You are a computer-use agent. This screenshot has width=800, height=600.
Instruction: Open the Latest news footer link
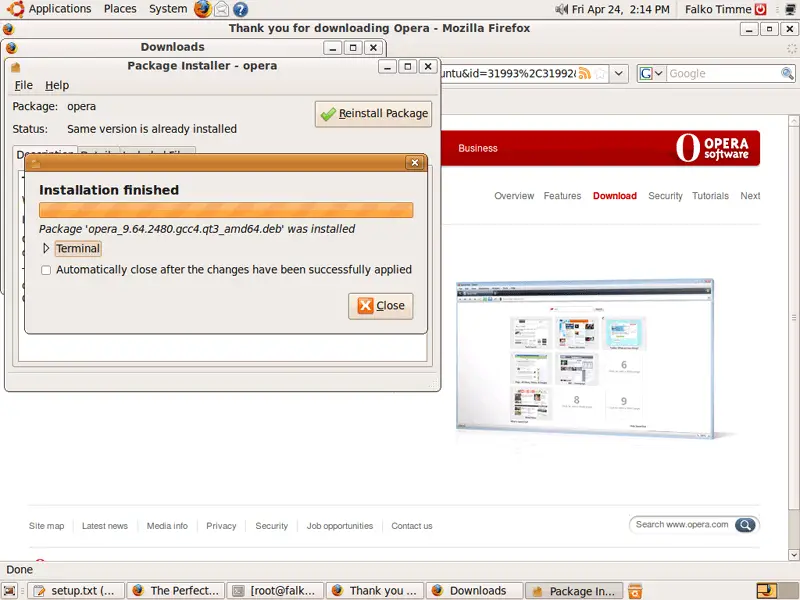pyautogui.click(x=105, y=526)
